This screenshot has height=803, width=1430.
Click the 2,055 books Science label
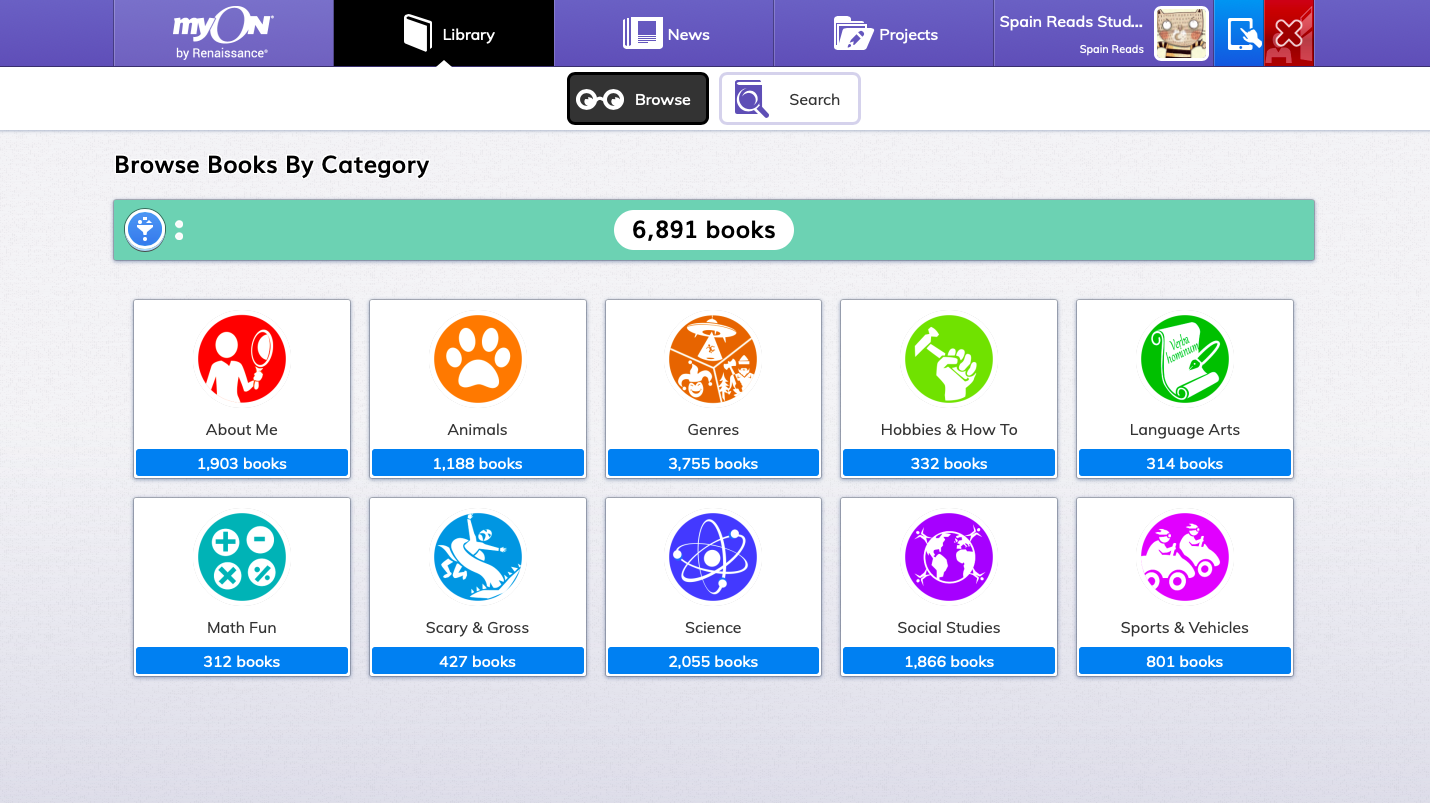tap(713, 661)
